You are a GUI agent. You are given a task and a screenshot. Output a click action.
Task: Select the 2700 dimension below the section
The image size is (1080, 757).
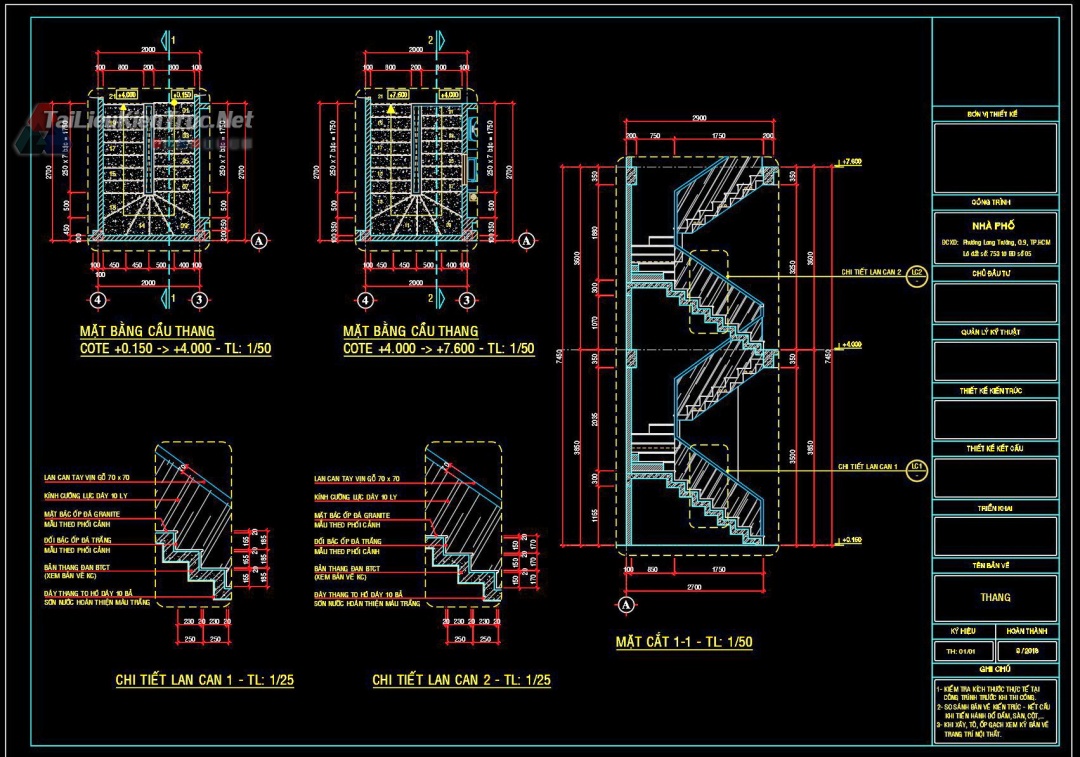694,587
